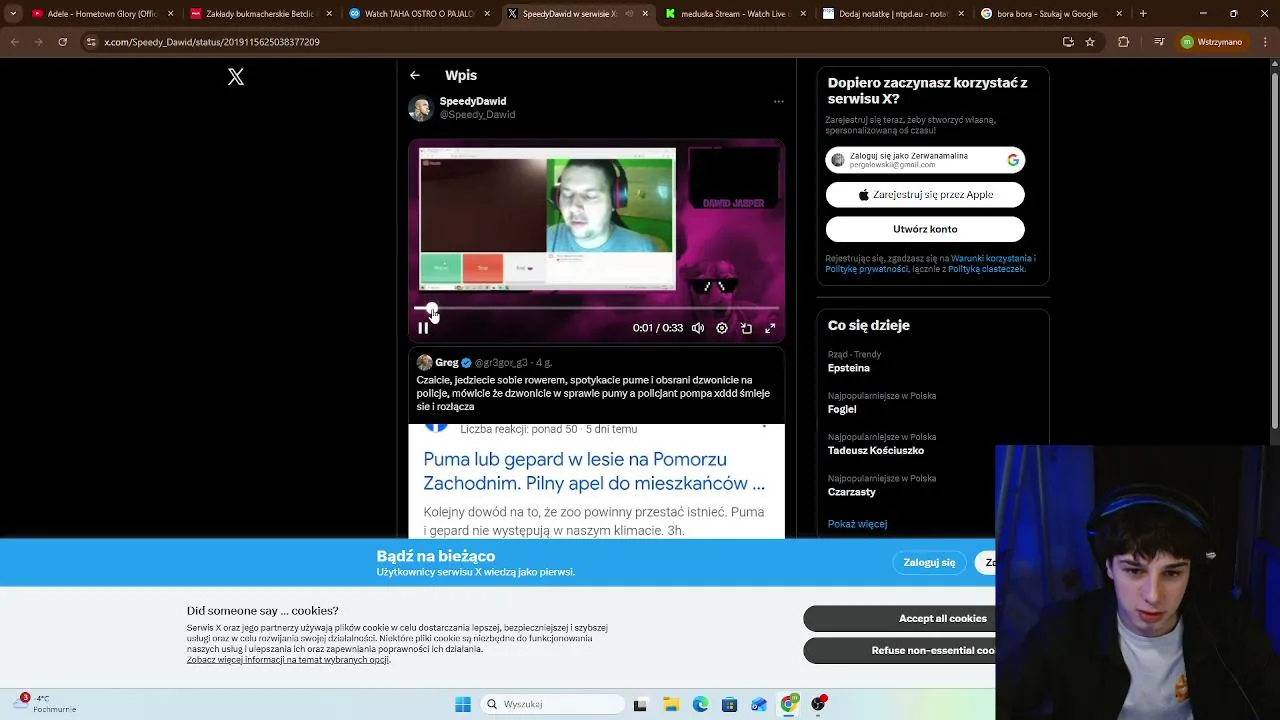
Task: Open @Speedy_Dawid handle link
Action: [477, 115]
